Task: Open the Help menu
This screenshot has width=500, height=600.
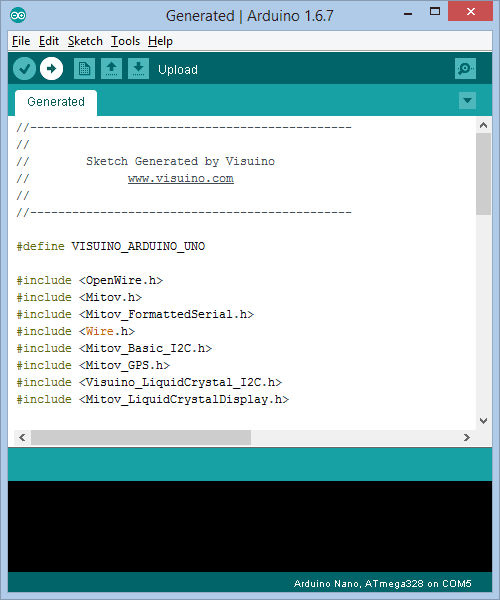Action: pyautogui.click(x=160, y=41)
